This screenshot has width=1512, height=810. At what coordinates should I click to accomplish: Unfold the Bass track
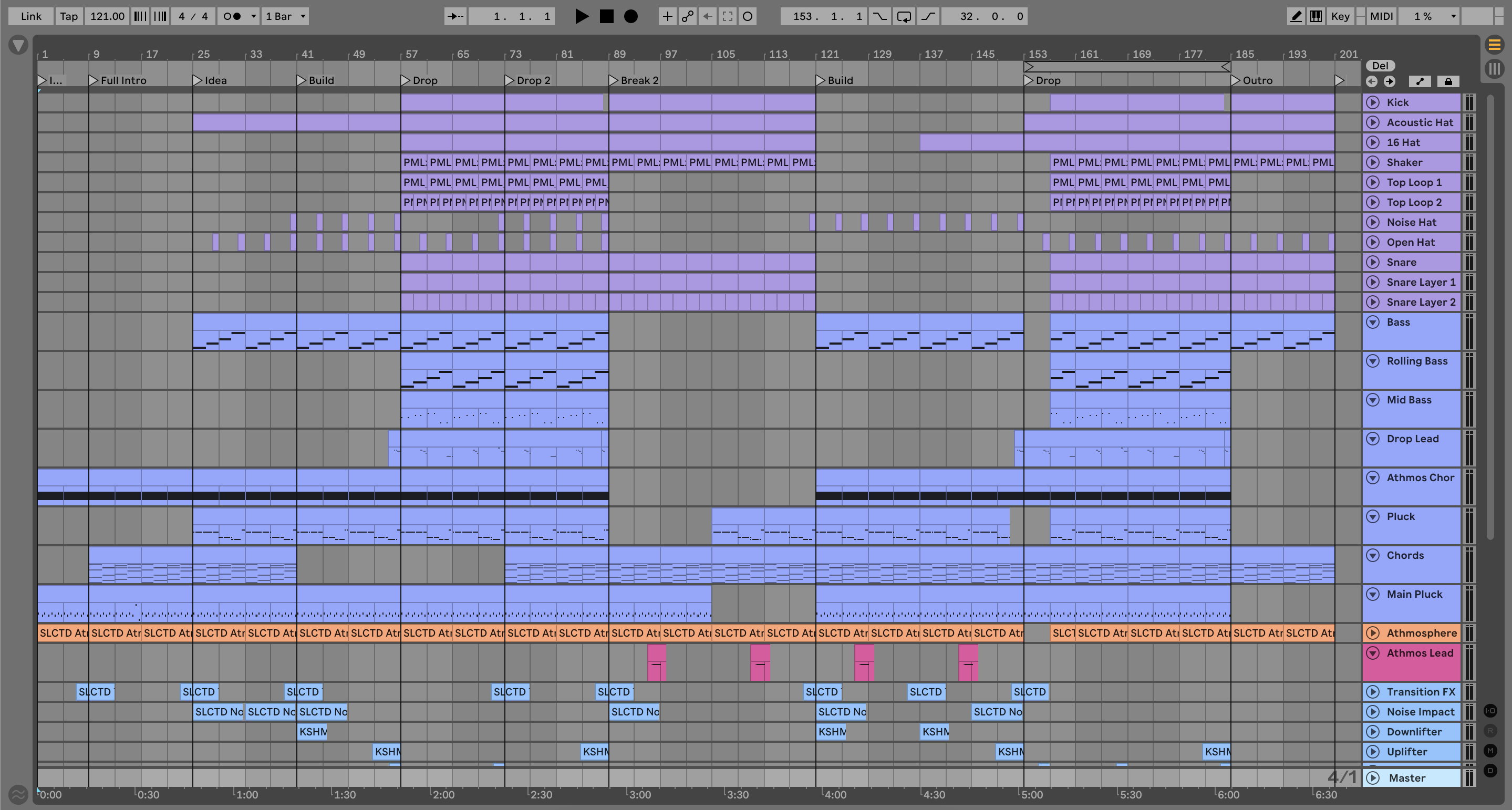click(1373, 321)
